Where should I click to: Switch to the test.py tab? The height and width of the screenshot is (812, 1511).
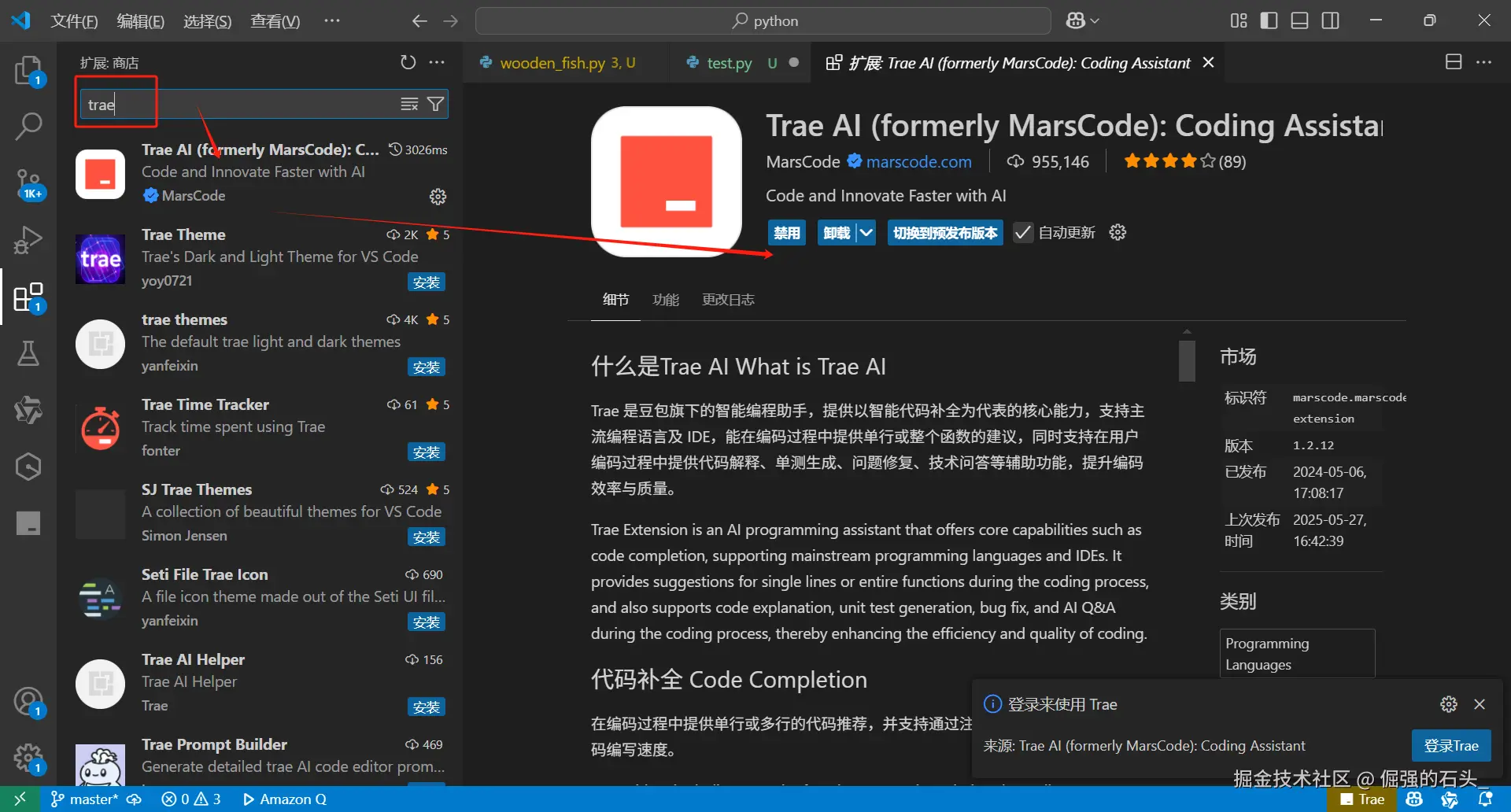click(741, 62)
